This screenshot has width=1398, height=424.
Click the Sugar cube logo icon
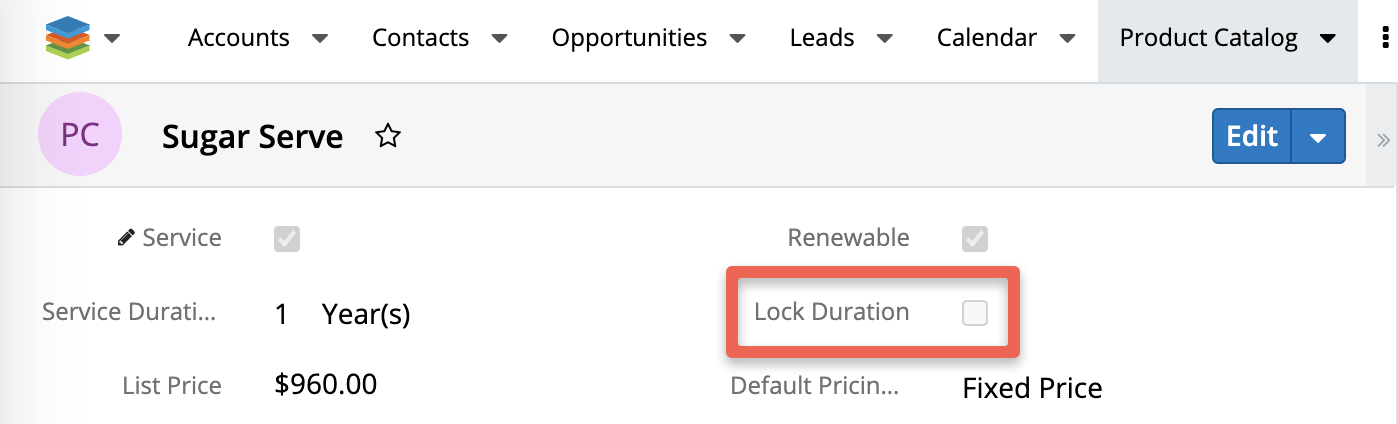click(68, 38)
